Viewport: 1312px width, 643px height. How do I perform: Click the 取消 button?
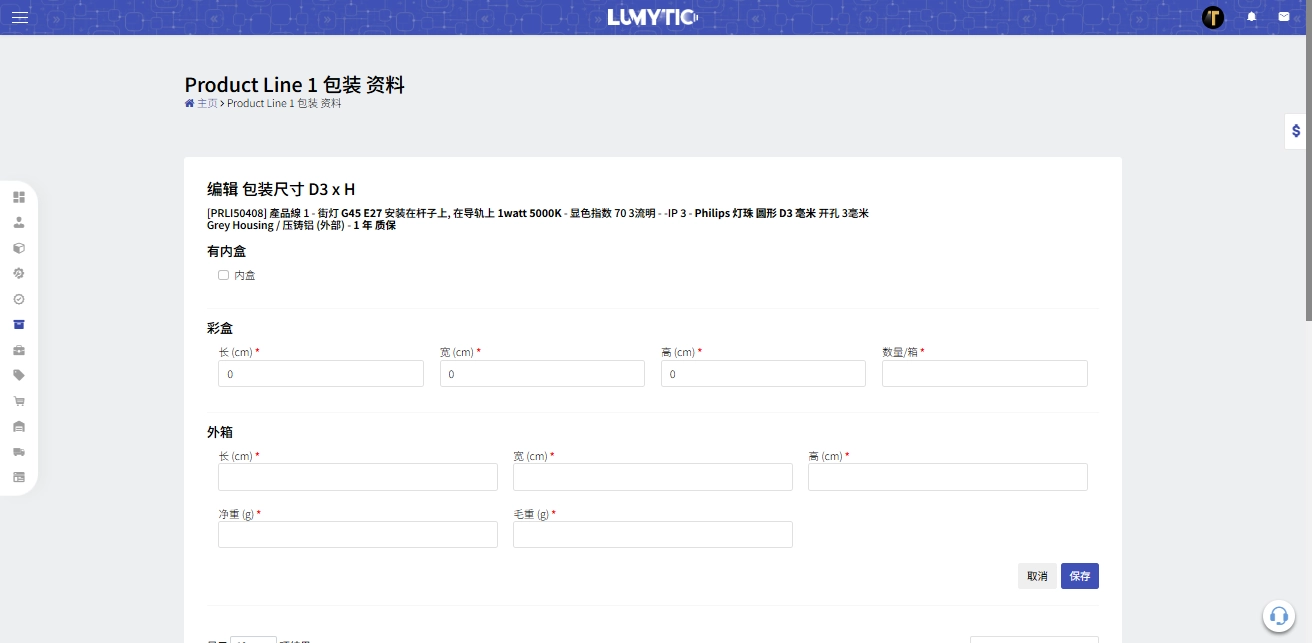click(x=1037, y=576)
